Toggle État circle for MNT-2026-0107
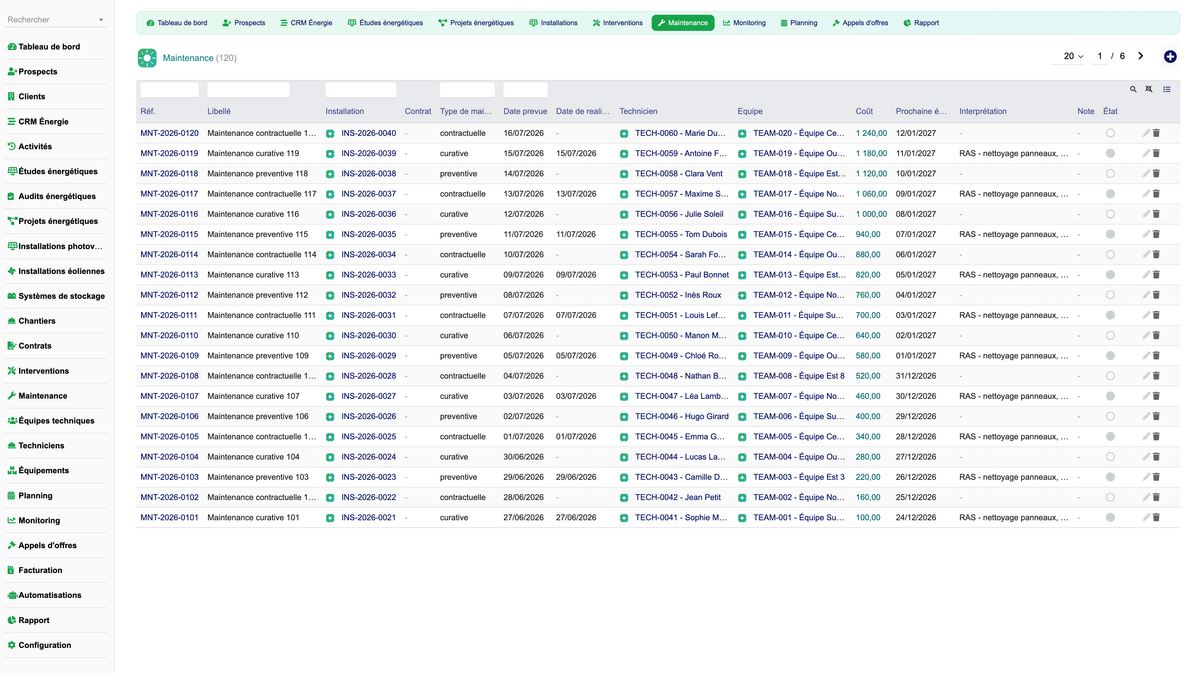 1110,396
